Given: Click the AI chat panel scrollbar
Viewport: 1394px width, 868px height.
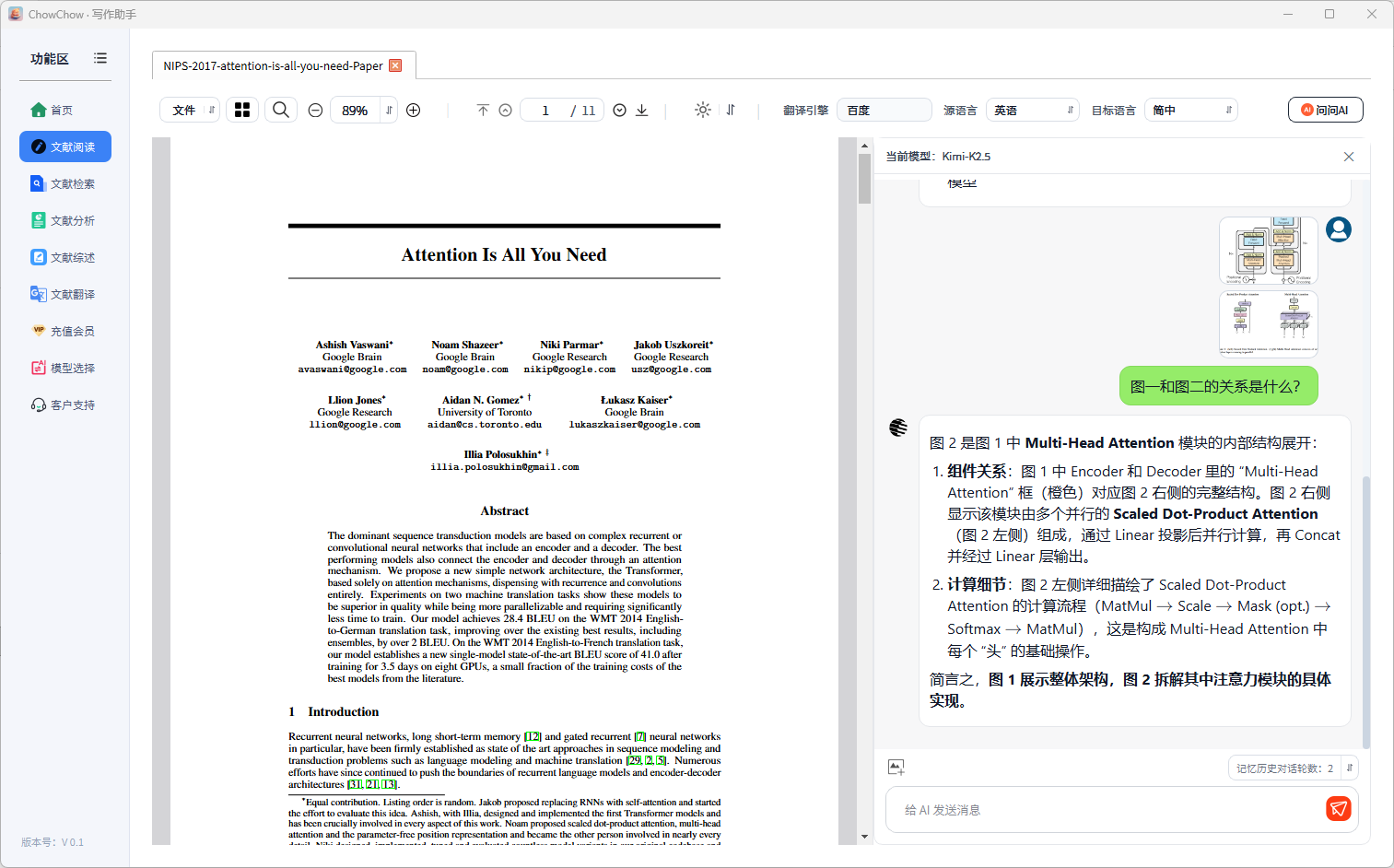Looking at the screenshot, I should [1365, 608].
